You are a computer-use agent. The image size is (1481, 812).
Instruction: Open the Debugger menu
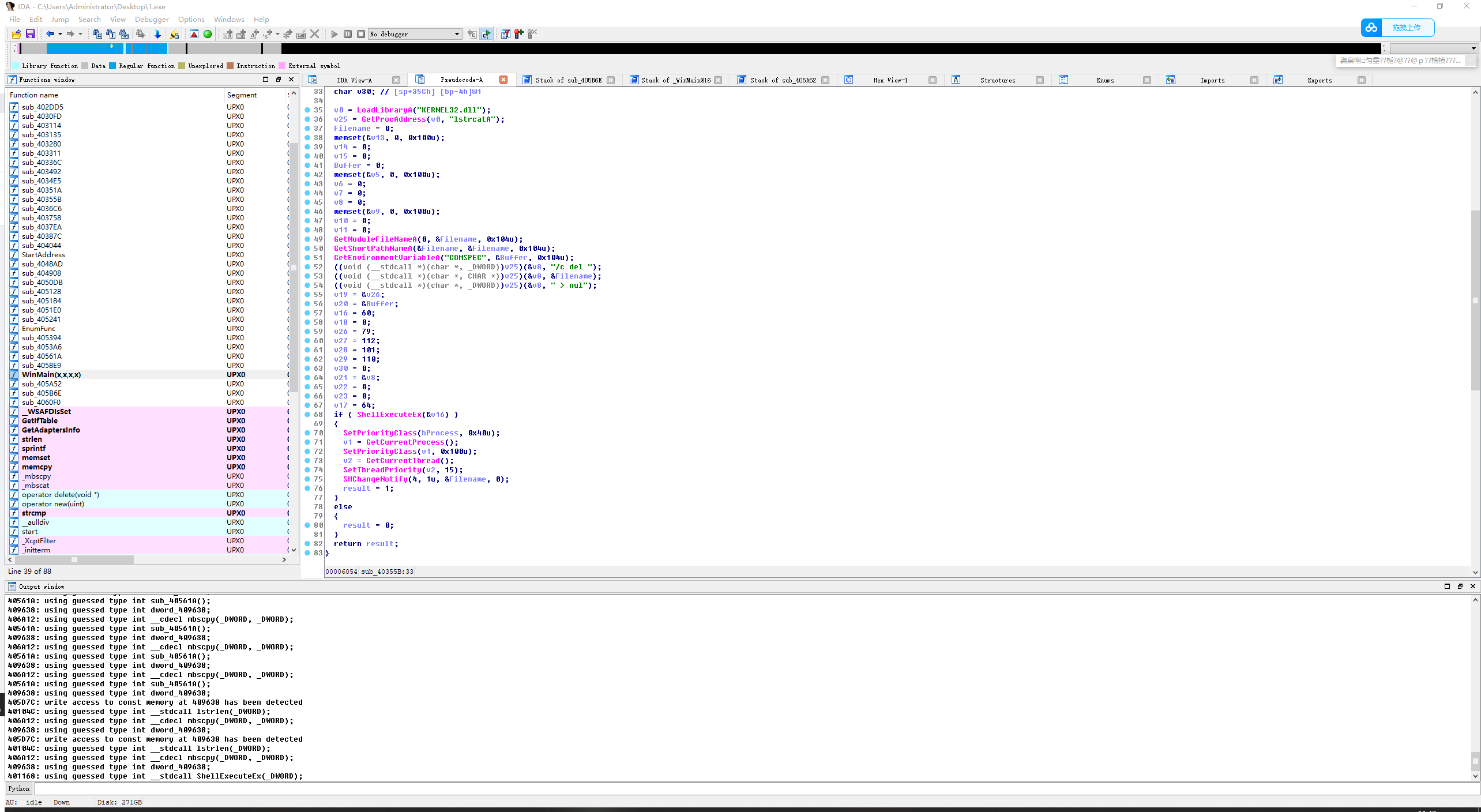(x=152, y=19)
